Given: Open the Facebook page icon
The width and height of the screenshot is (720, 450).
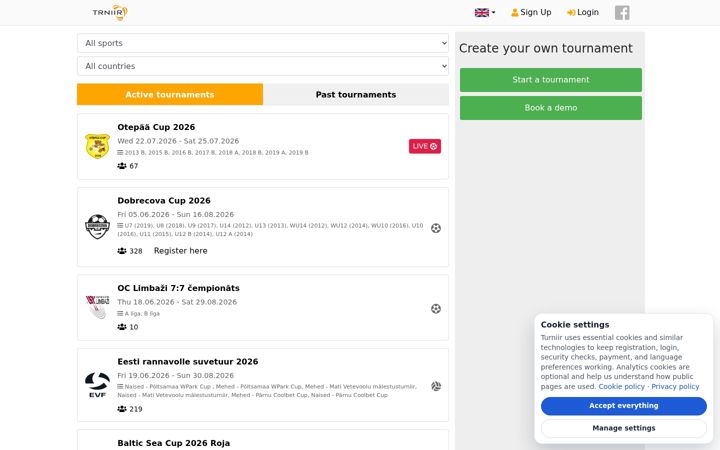Looking at the screenshot, I should click(x=622, y=12).
